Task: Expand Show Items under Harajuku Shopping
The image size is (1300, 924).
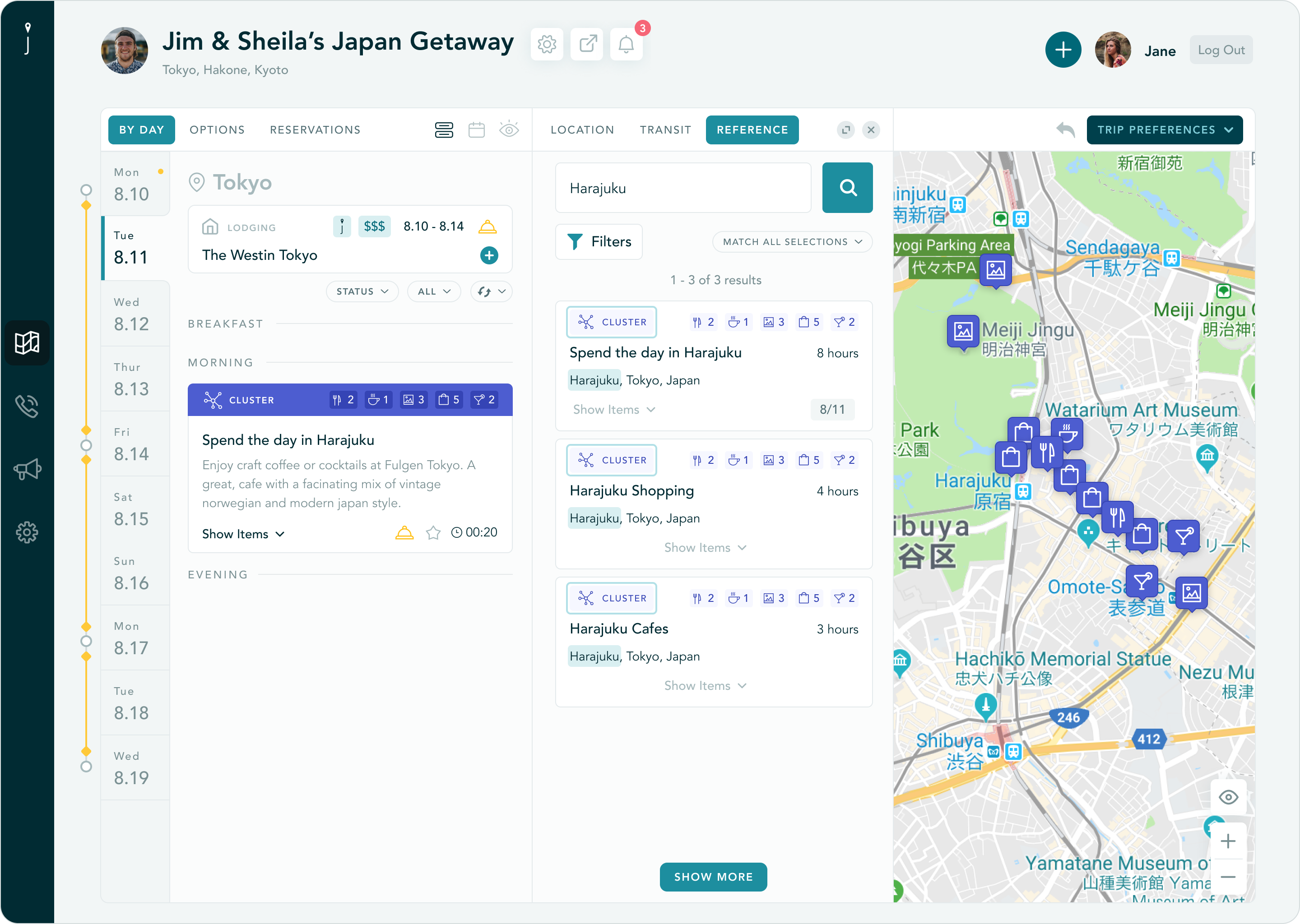Action: click(705, 547)
